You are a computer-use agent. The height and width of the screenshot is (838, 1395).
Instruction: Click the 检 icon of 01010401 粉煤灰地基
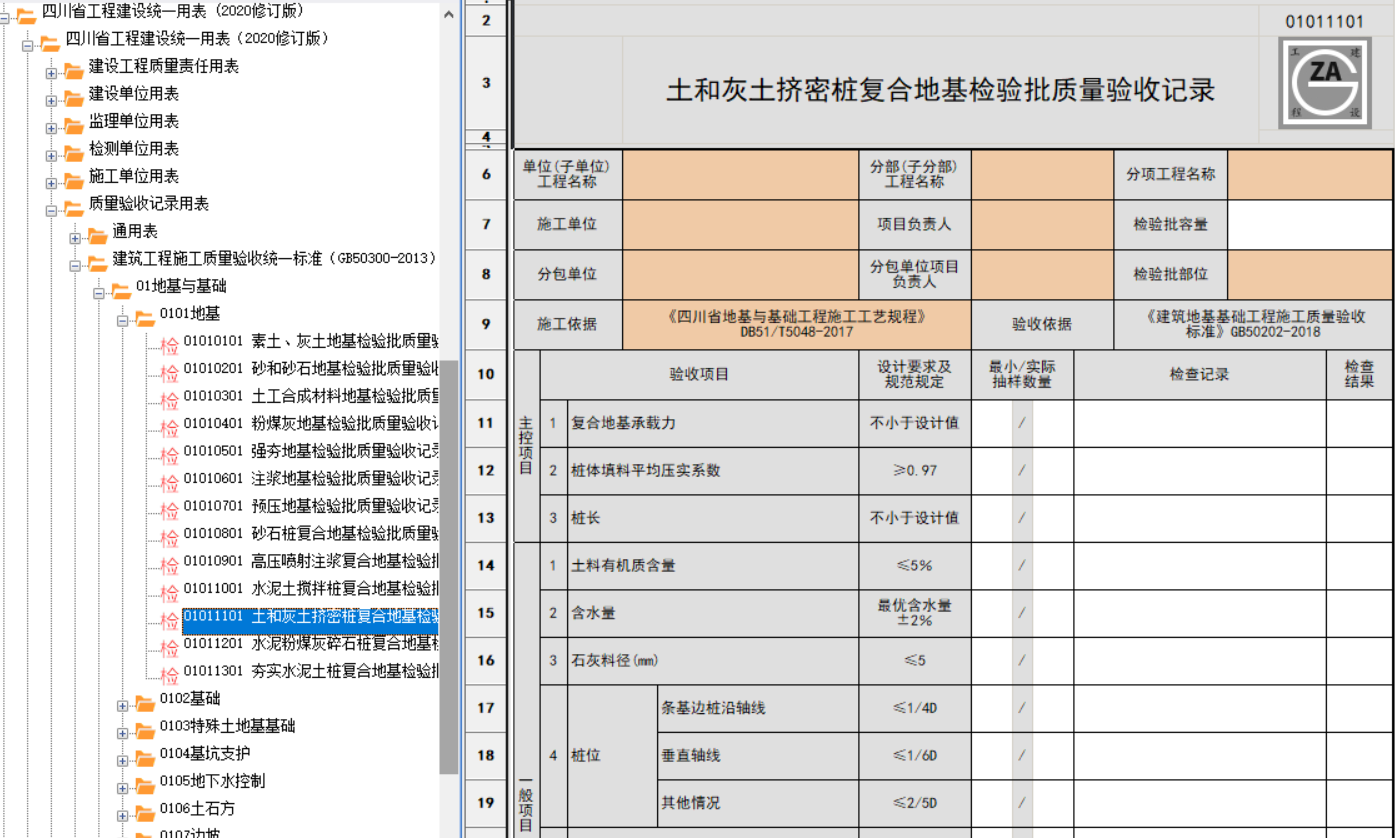169,427
